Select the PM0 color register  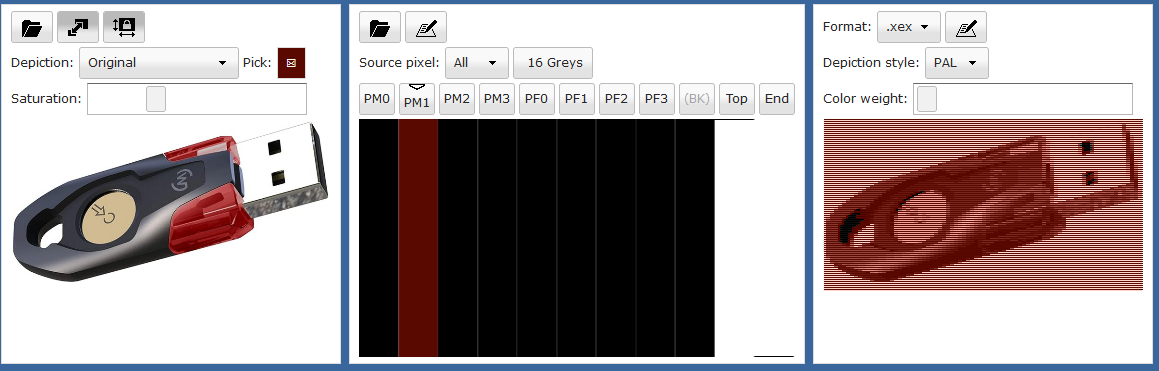point(377,99)
